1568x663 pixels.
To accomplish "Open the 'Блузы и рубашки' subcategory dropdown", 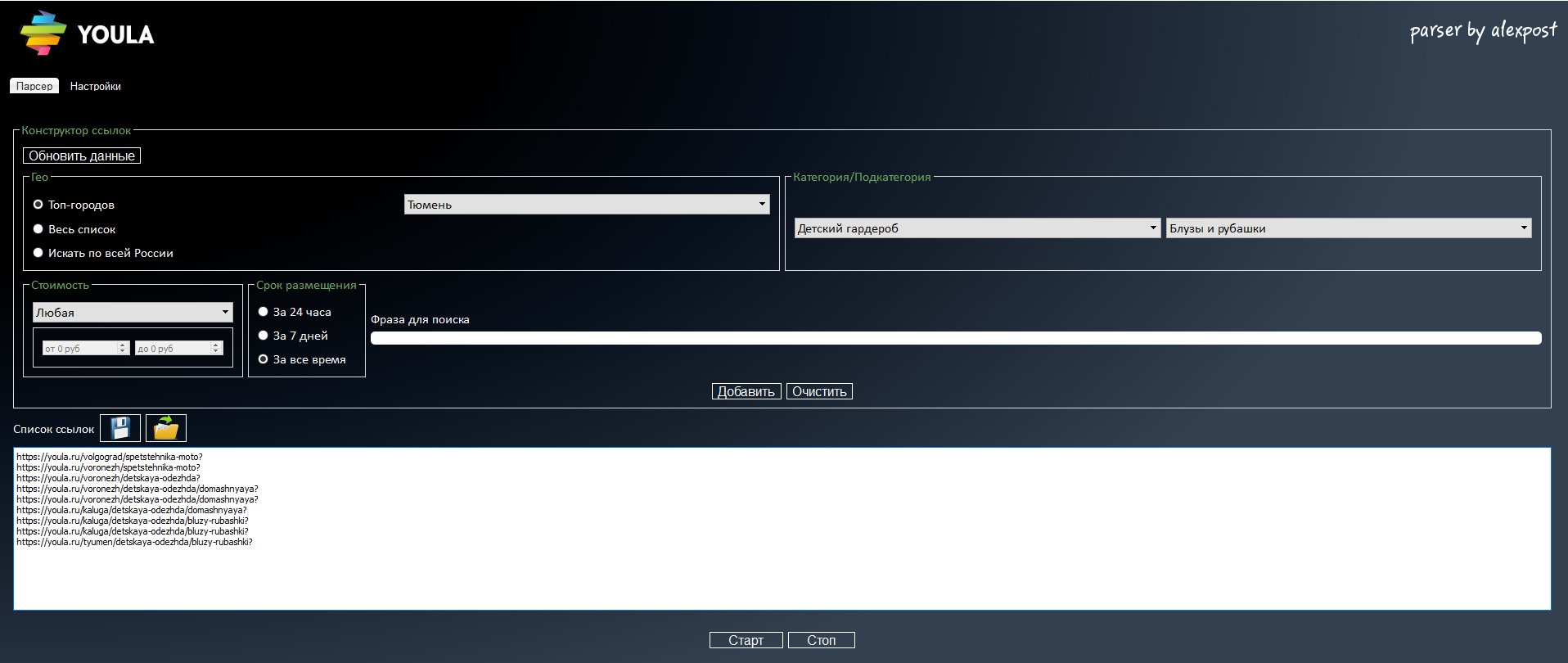I will 1348,228.
